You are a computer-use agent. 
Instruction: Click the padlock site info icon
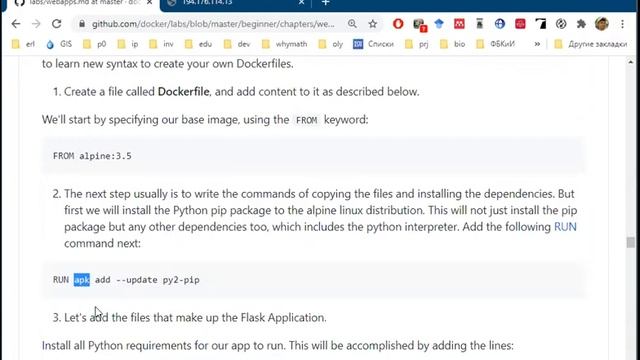pyautogui.click(x=82, y=24)
